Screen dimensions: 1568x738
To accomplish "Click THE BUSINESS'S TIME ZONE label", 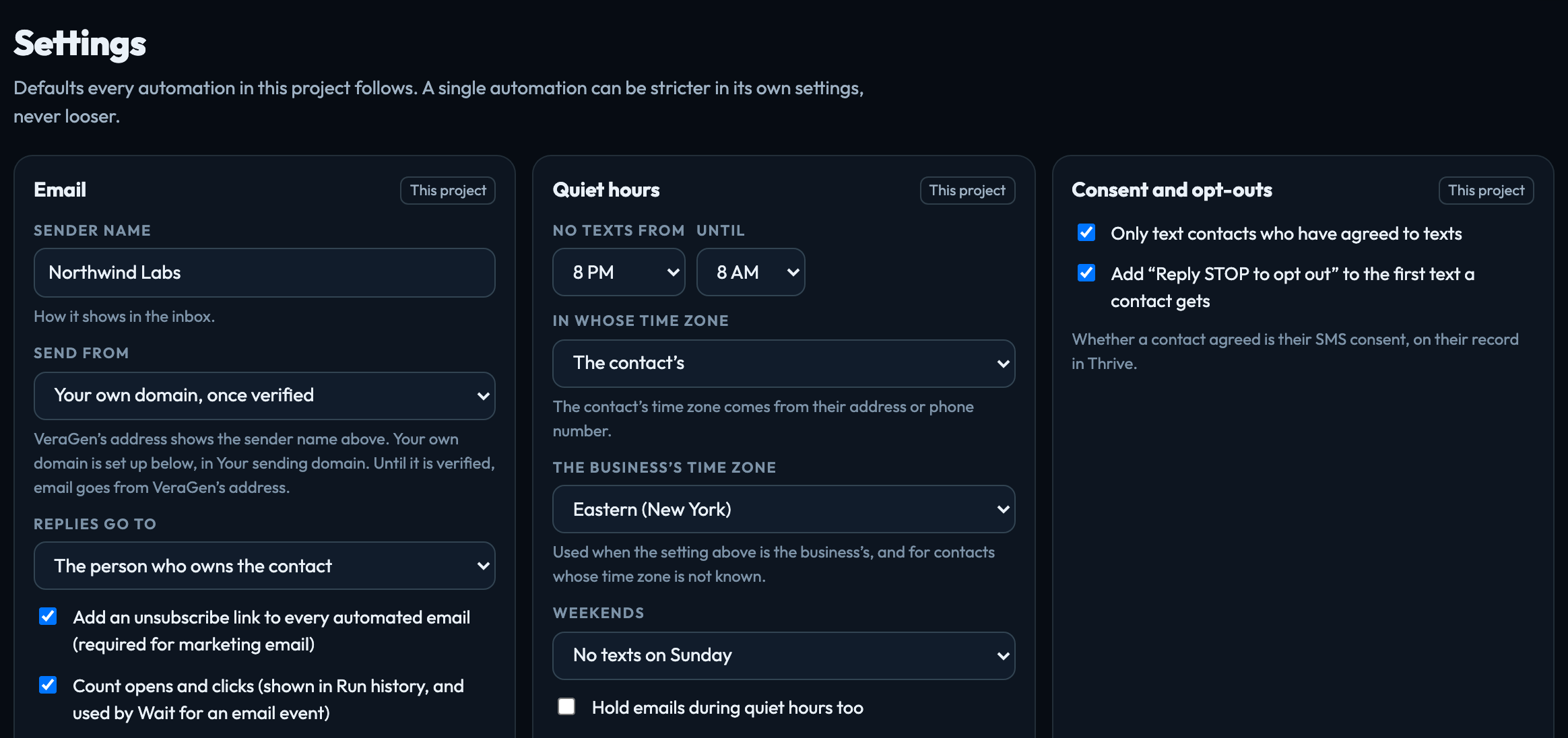I will point(664,467).
